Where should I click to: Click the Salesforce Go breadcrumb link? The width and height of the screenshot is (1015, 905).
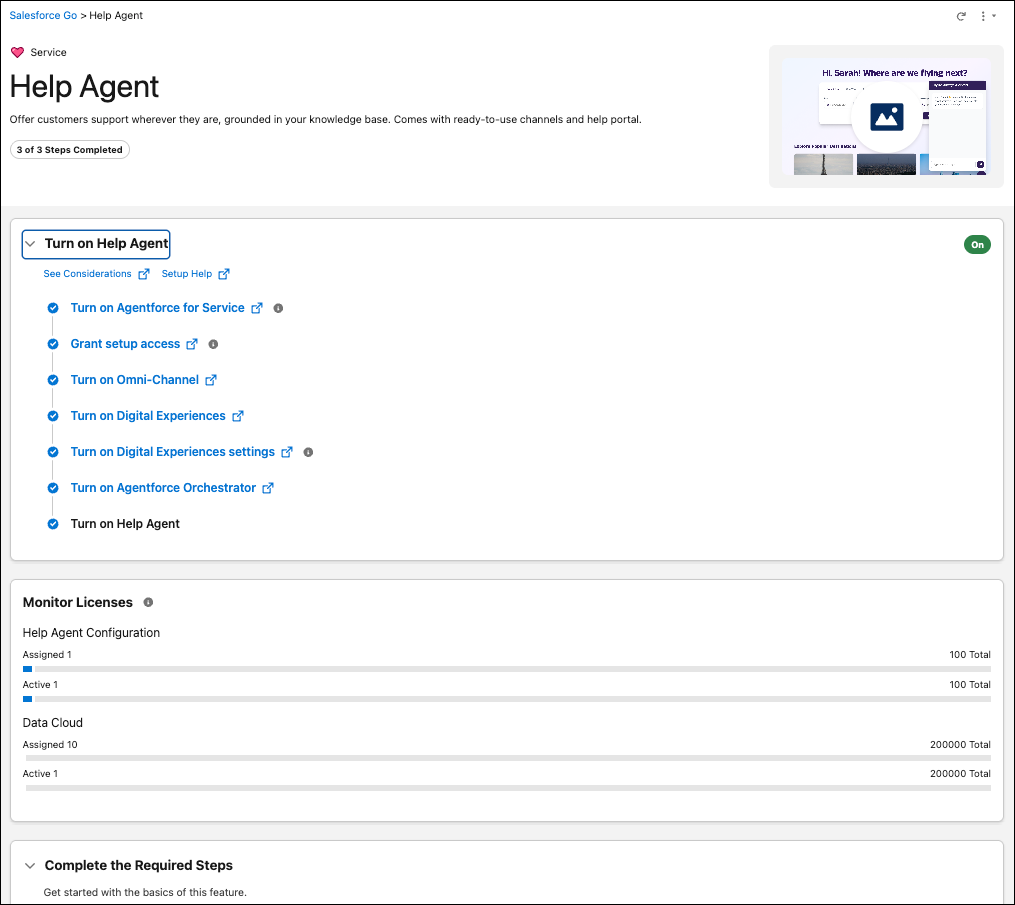click(x=43, y=16)
